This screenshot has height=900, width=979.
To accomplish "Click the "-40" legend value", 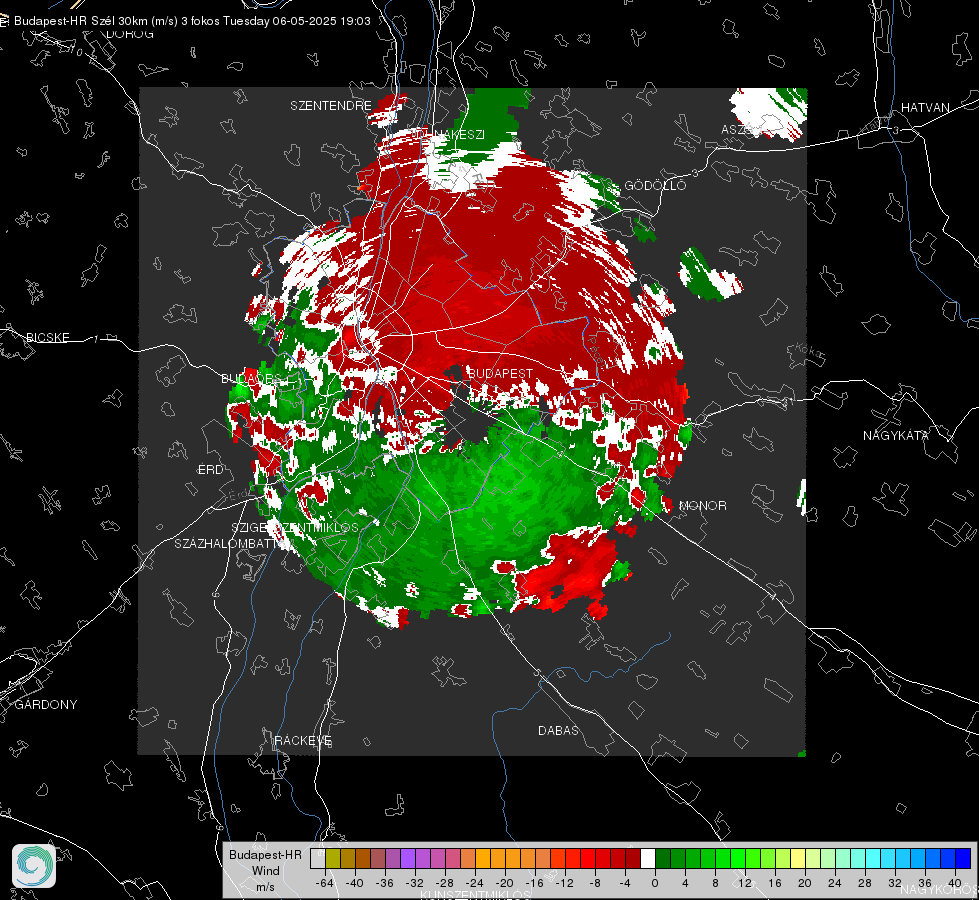I will [x=355, y=883].
